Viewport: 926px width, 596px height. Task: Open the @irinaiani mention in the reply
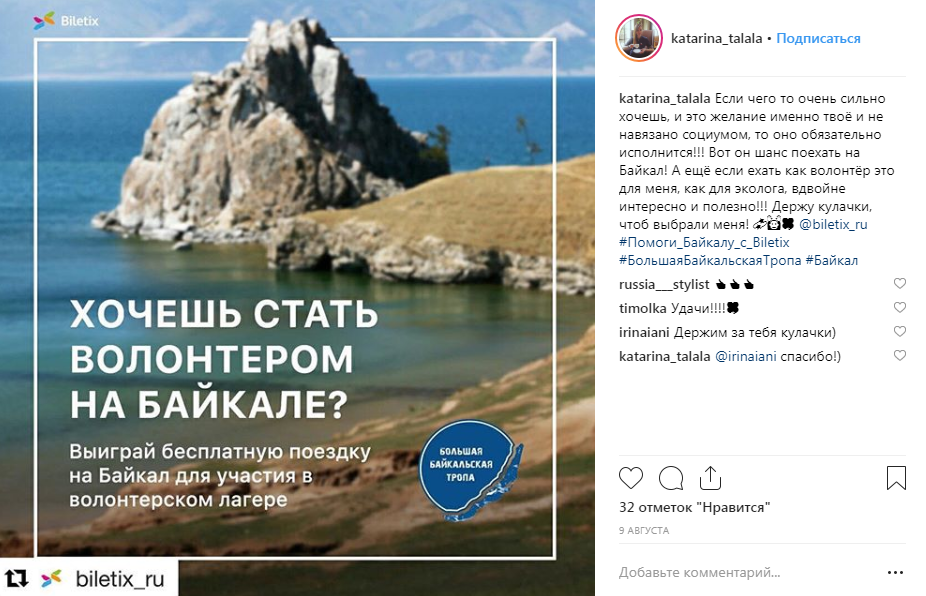745,356
